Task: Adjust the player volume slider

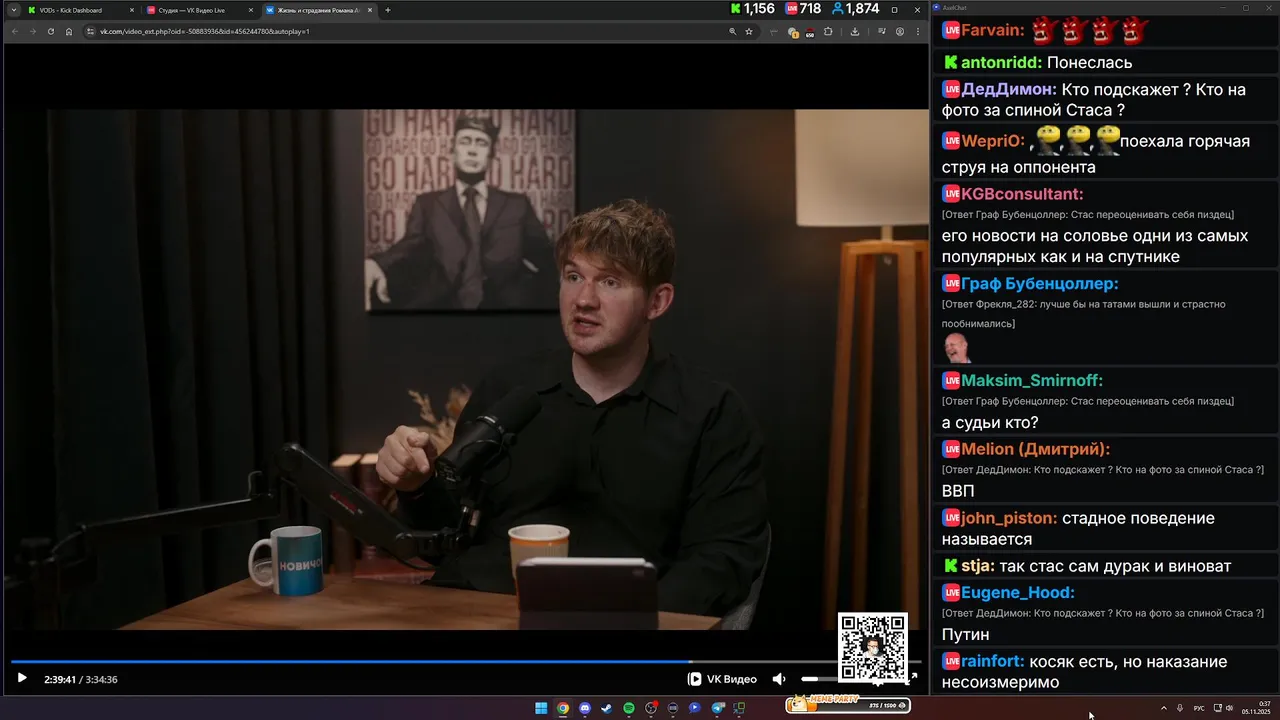Action: tap(818, 679)
